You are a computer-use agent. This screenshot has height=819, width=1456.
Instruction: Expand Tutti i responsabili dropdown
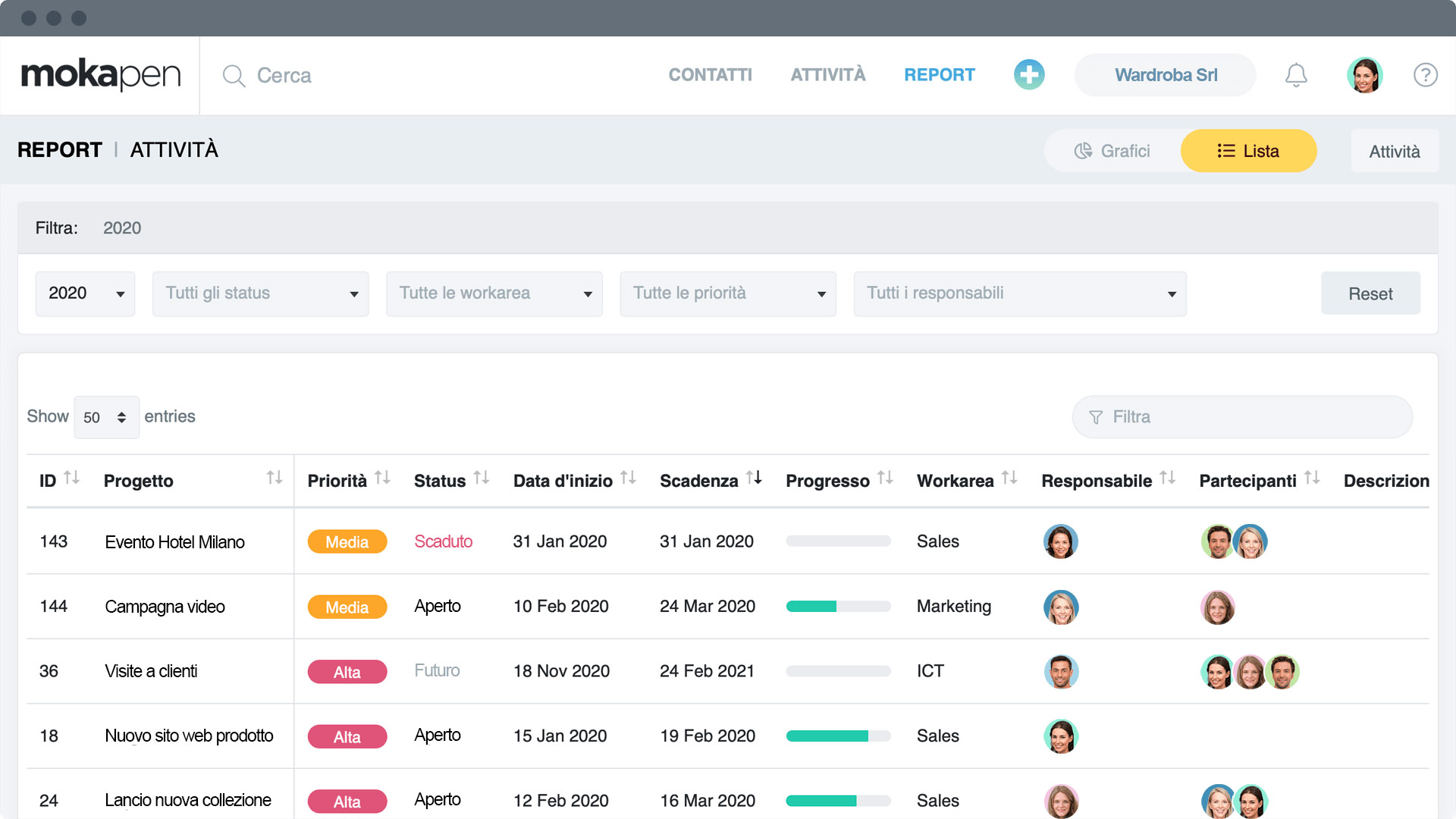(1019, 293)
